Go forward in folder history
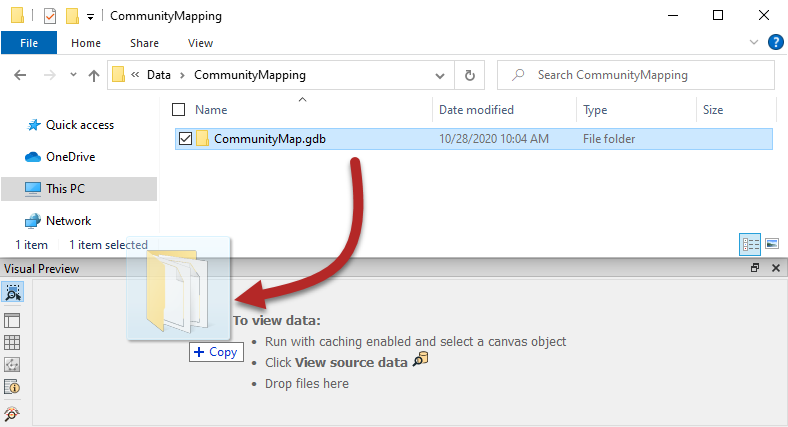 pyautogui.click(x=50, y=75)
